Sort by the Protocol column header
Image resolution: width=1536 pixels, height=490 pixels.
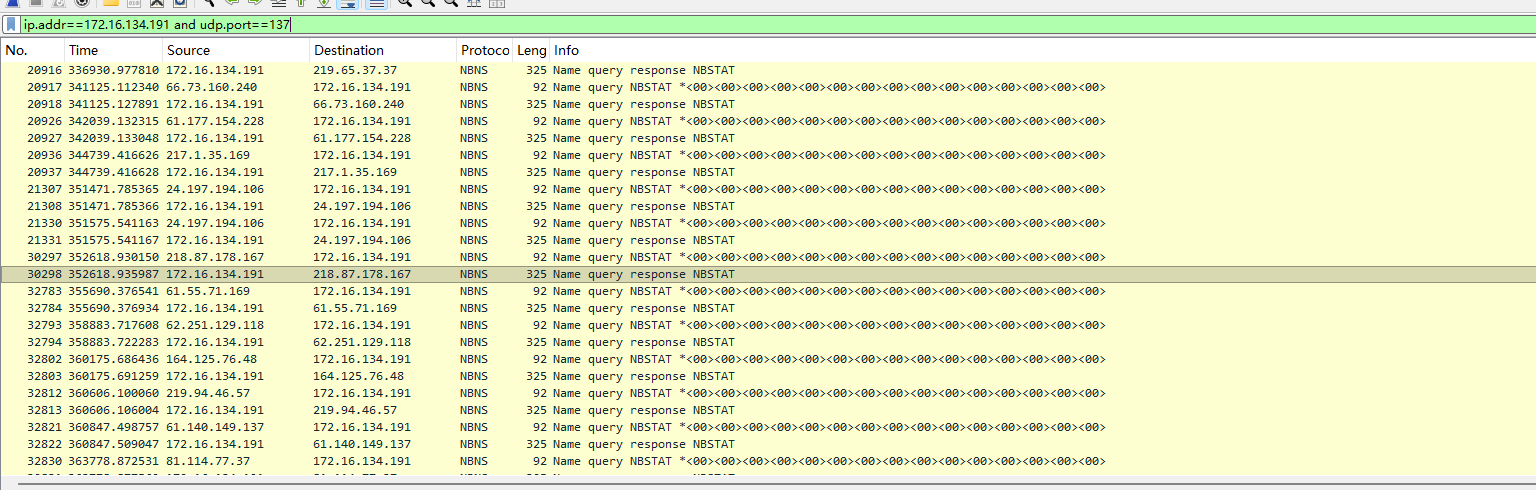(485, 50)
